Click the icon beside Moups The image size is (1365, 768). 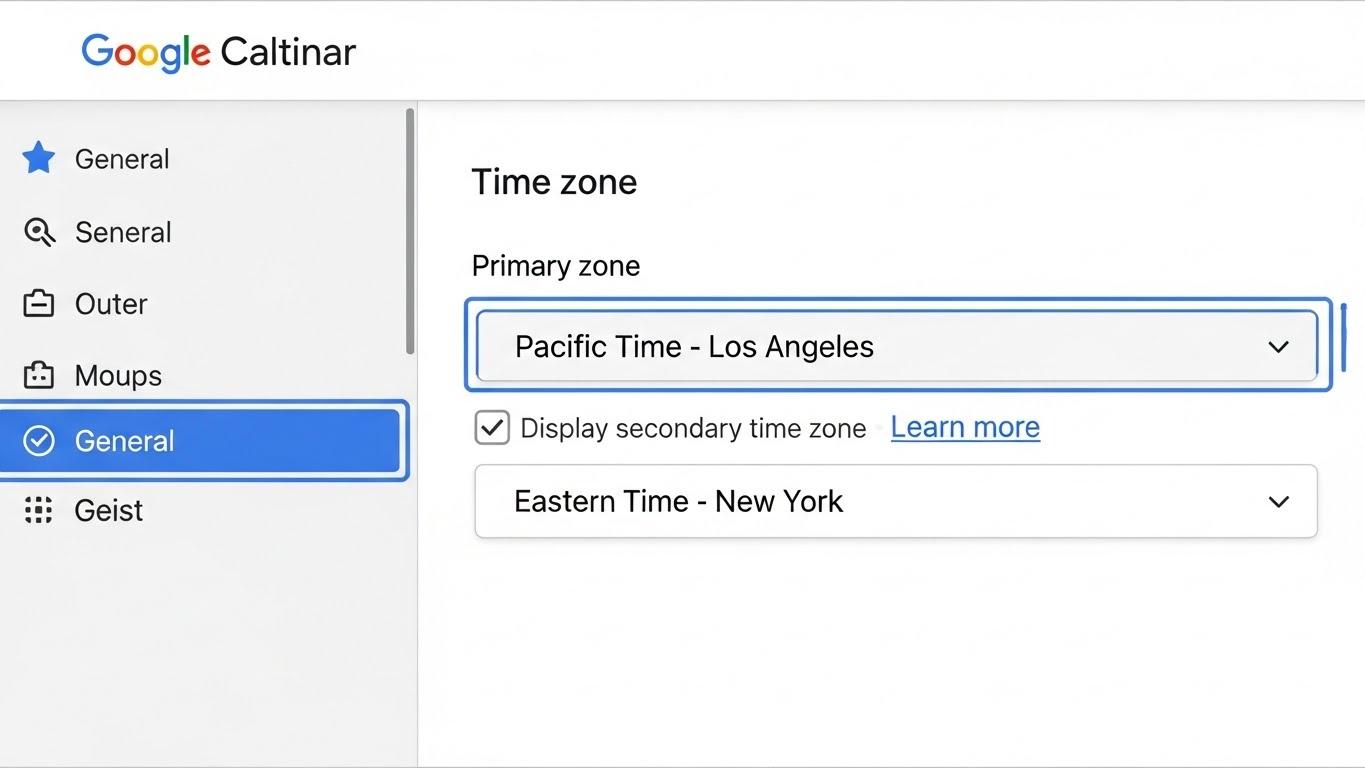[39, 376]
